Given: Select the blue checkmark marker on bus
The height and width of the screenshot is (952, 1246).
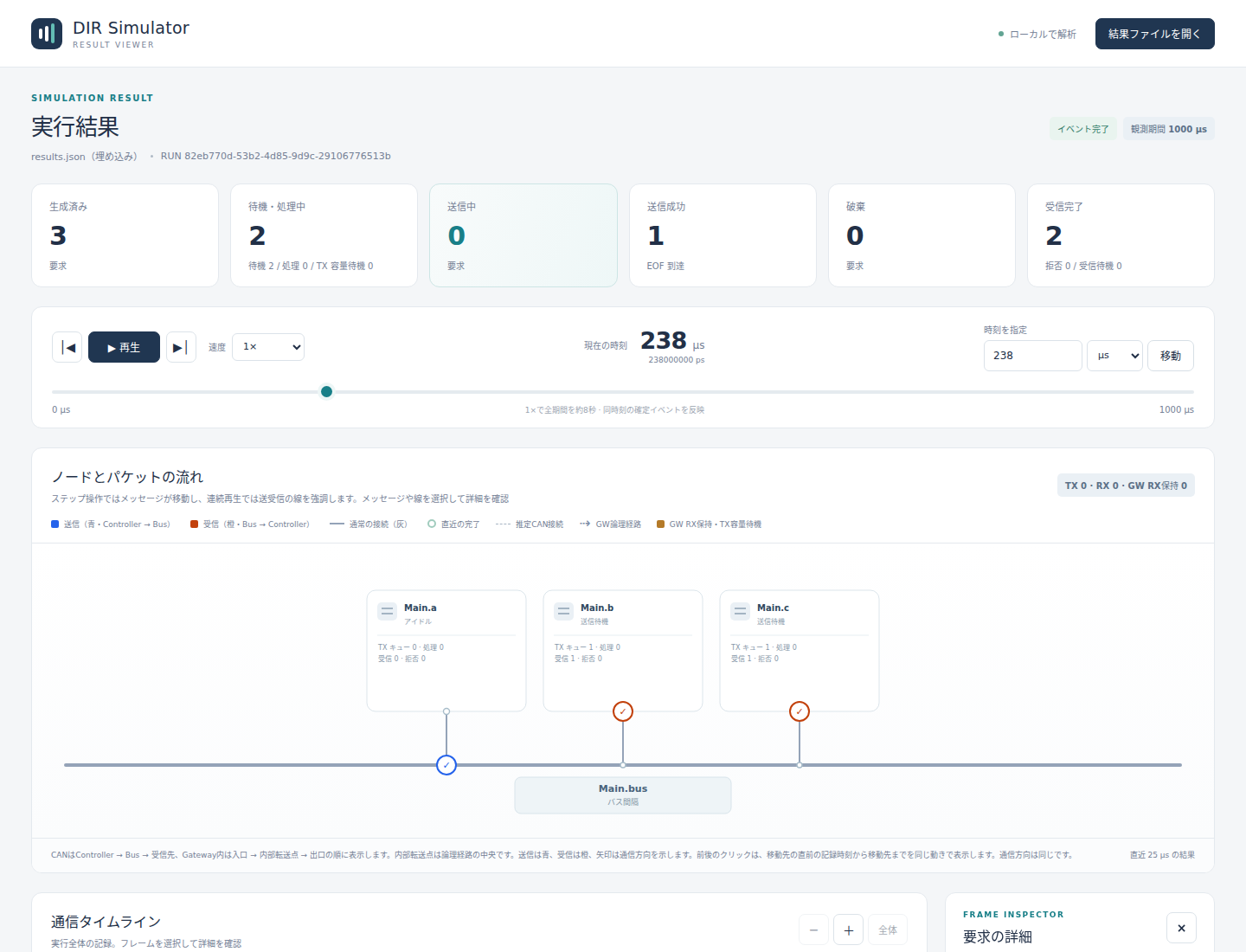Looking at the screenshot, I should click(x=446, y=765).
